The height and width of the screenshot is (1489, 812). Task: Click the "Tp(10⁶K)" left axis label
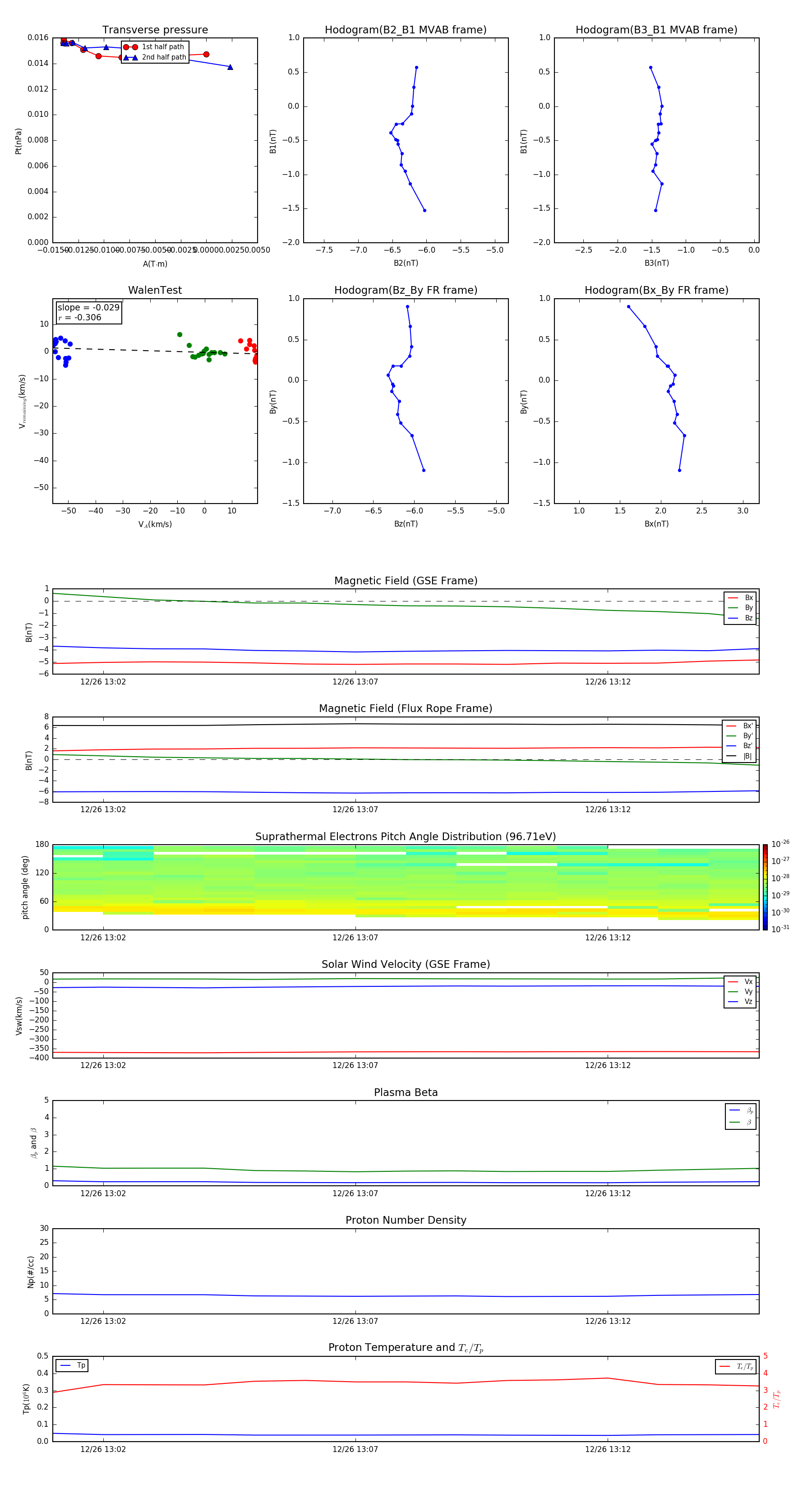coord(26,1399)
